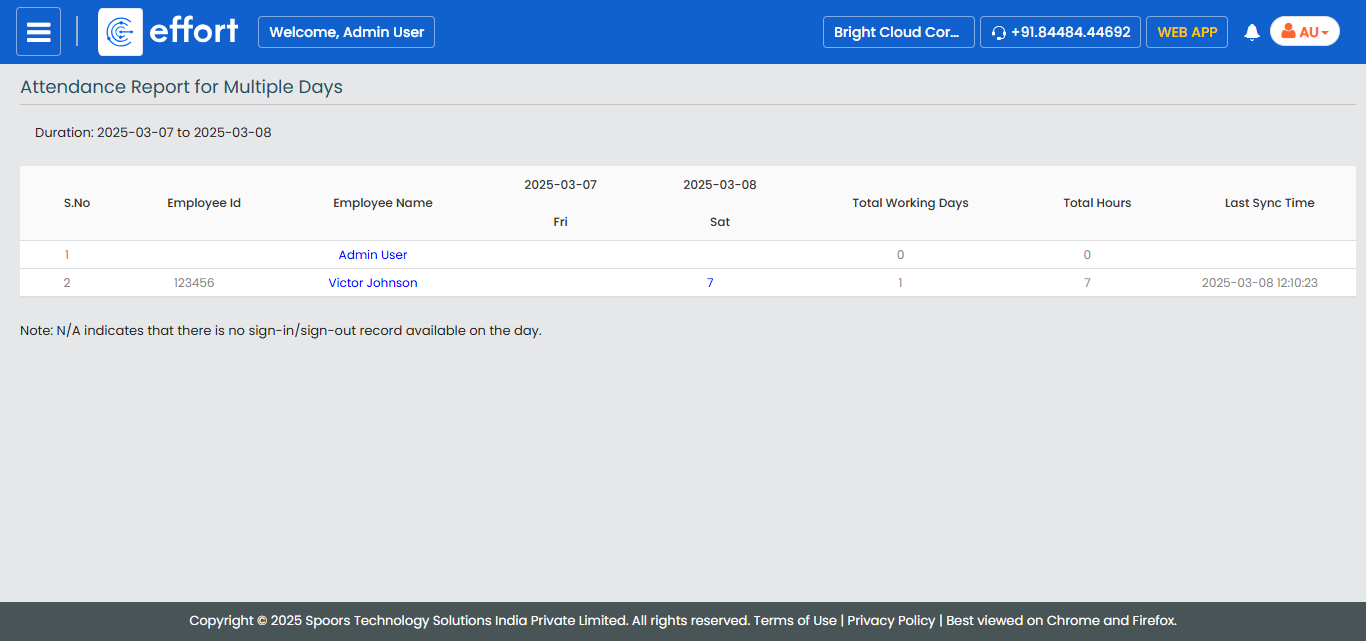Click the Effort logo icon
Viewport: 1366px width, 641px height.
coord(120,32)
